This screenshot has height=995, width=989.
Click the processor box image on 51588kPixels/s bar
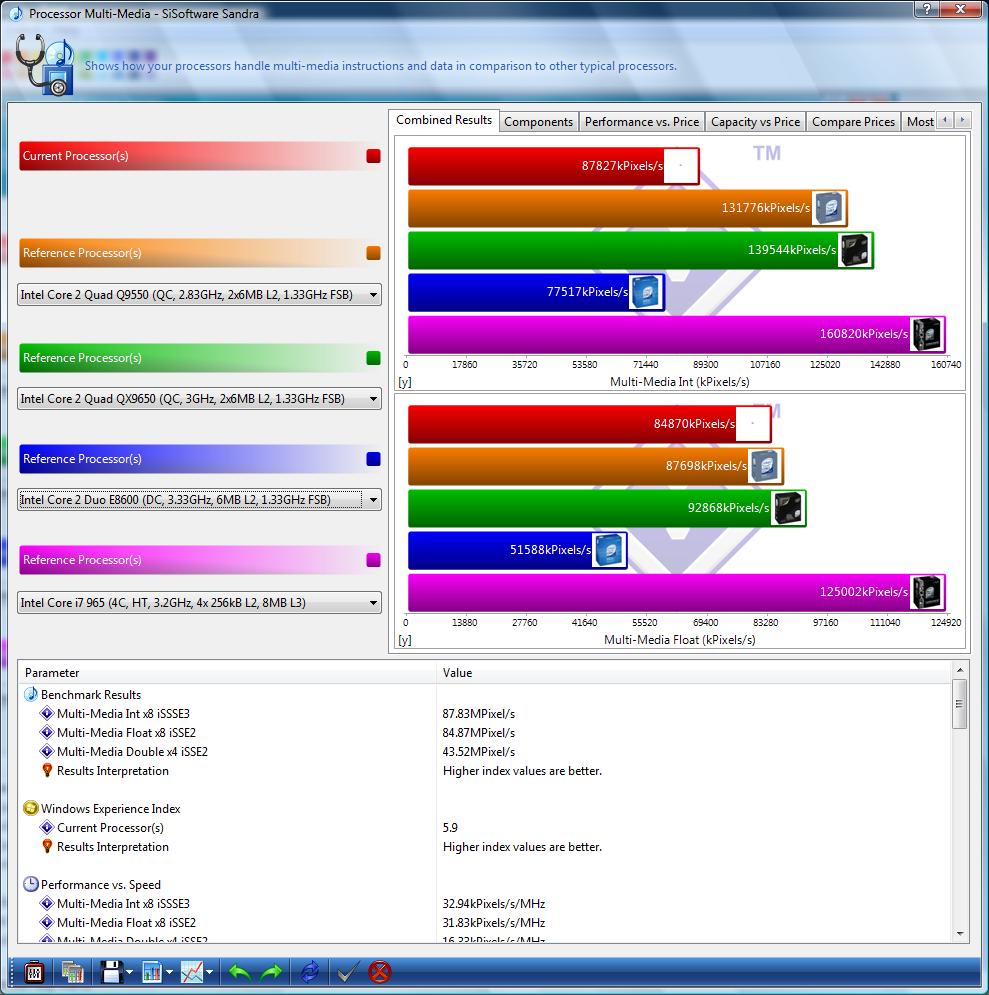tap(609, 550)
